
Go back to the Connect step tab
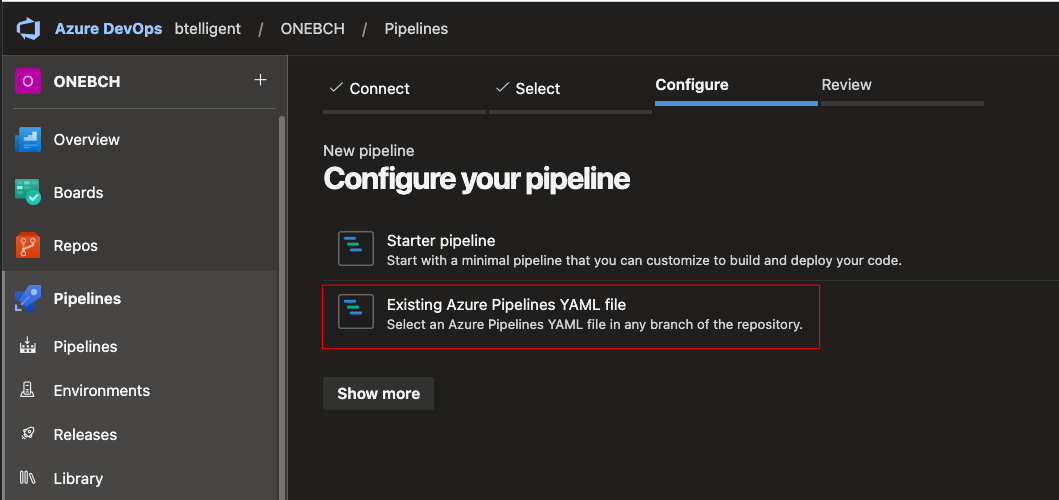click(369, 89)
